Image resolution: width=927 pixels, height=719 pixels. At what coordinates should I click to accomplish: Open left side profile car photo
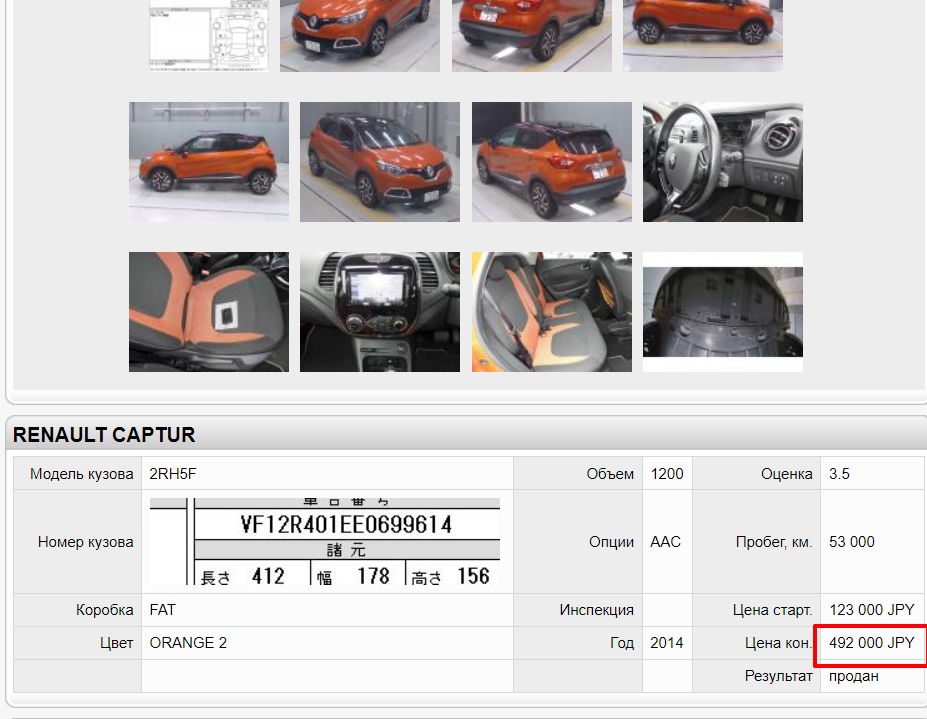tap(209, 162)
